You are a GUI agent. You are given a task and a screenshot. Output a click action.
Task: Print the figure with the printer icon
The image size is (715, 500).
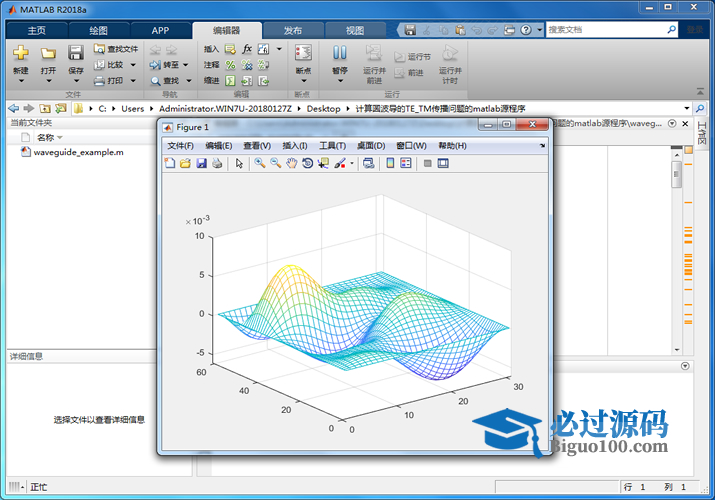pyautogui.click(x=217, y=163)
